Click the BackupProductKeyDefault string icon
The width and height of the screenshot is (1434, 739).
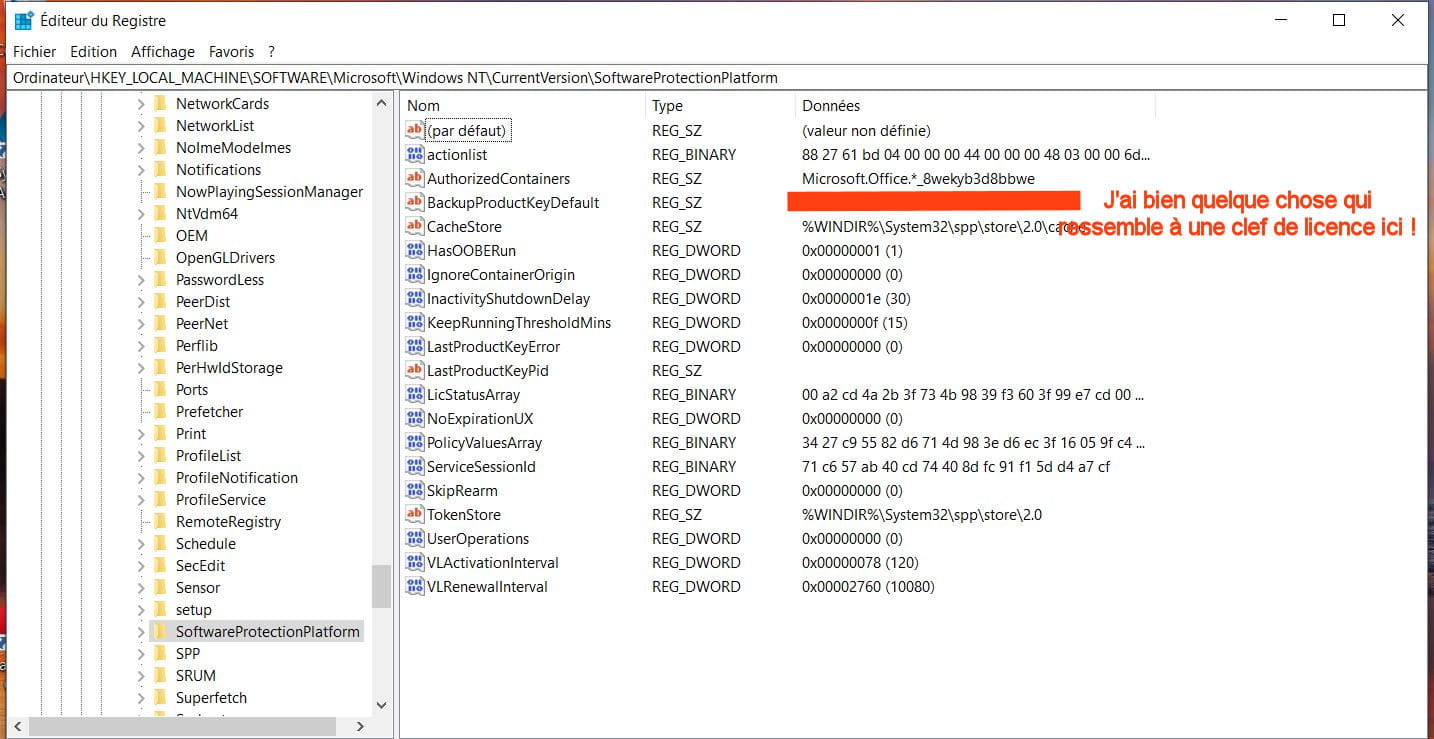tap(415, 202)
